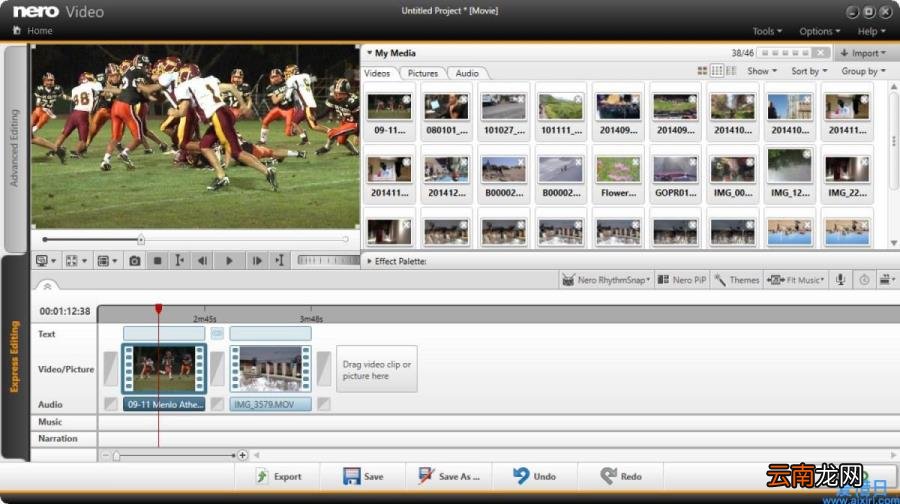Click the Export button

pyautogui.click(x=278, y=476)
